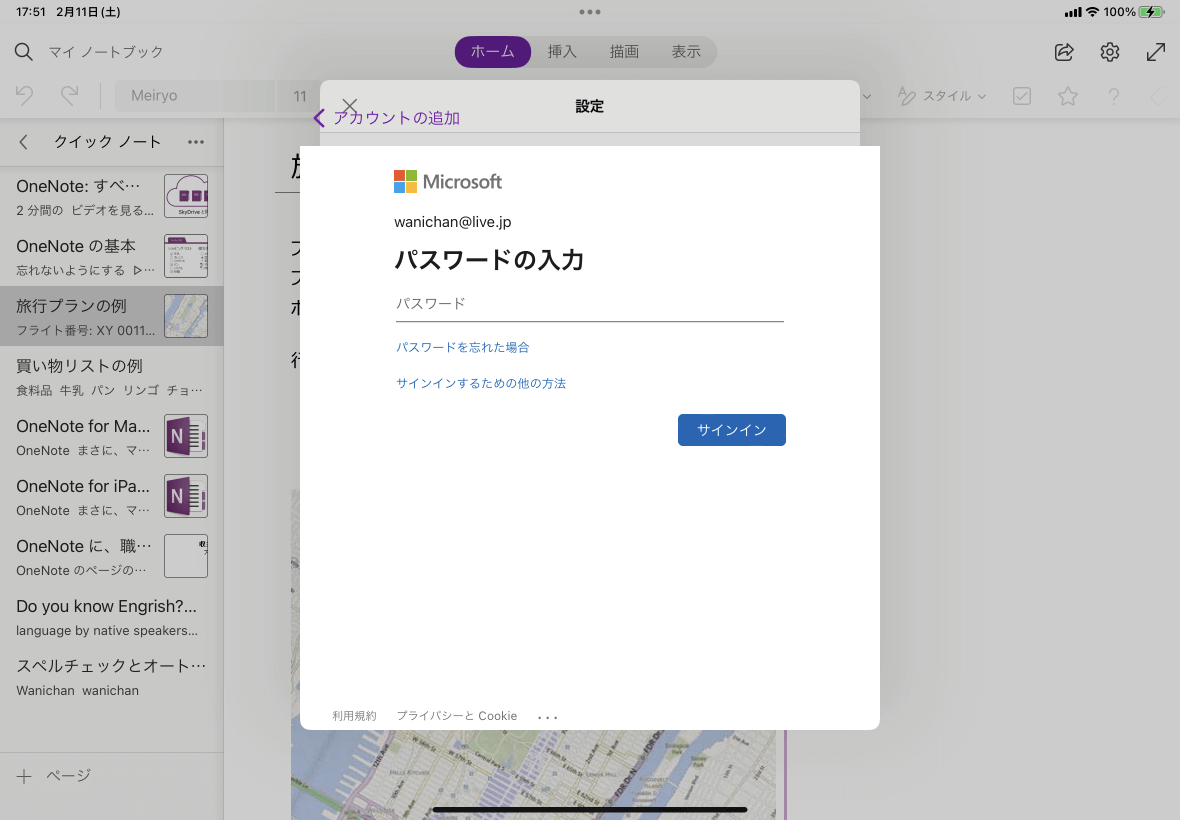The image size is (1180, 820).
Task: Open the スペルチェックとオート… page
Action: [111, 677]
